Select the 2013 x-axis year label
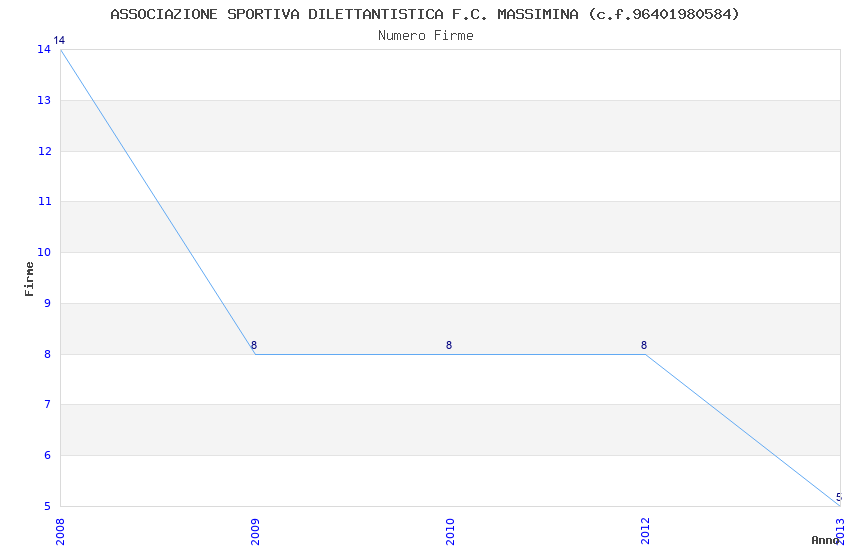 840,531
